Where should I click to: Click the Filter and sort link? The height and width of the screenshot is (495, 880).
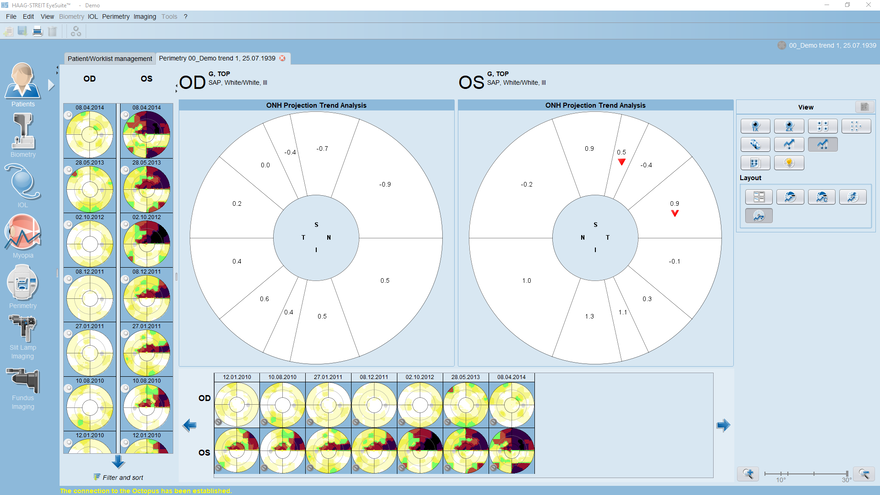click(x=122, y=478)
